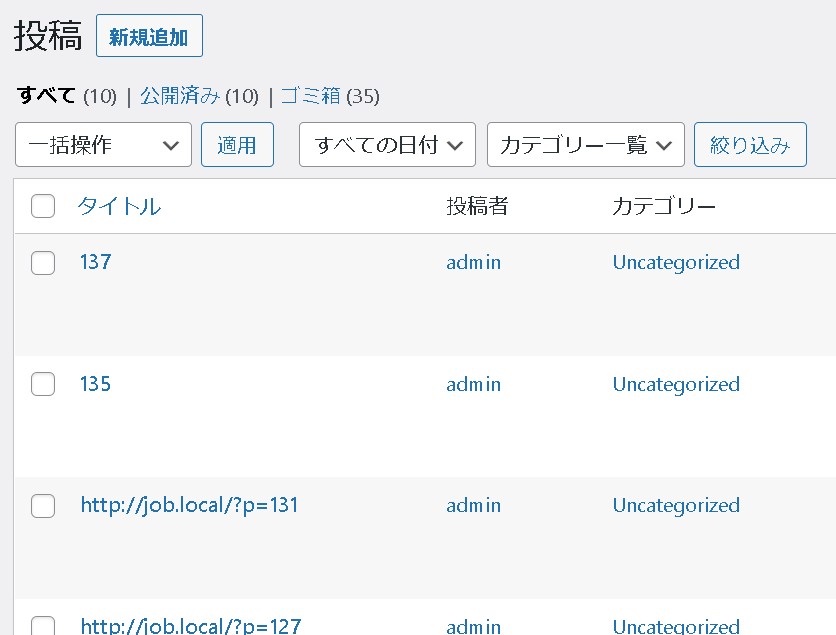Sort posts by clicking the タイトル column header

118,206
